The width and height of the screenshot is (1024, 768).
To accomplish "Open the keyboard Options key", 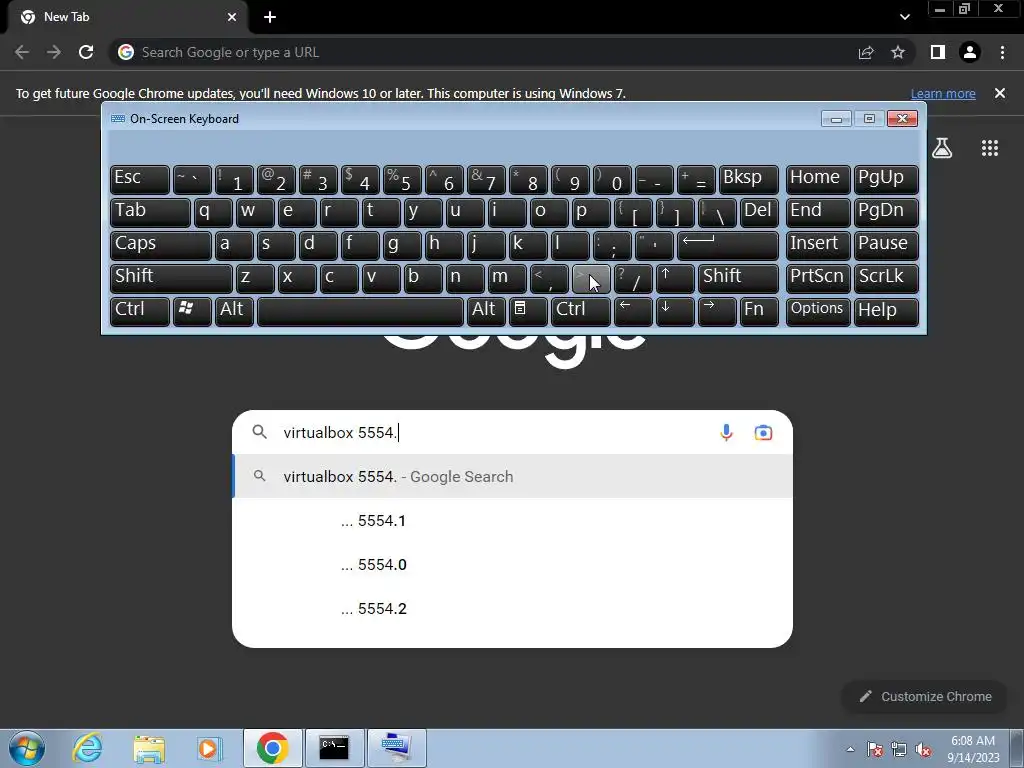I will (818, 312).
